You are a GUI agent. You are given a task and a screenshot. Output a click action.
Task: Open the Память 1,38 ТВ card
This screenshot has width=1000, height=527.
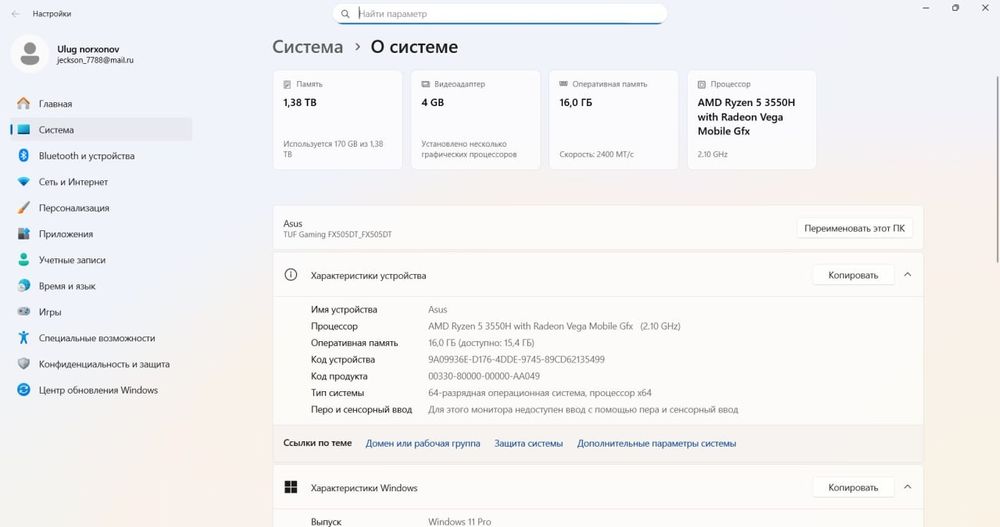click(x=337, y=120)
